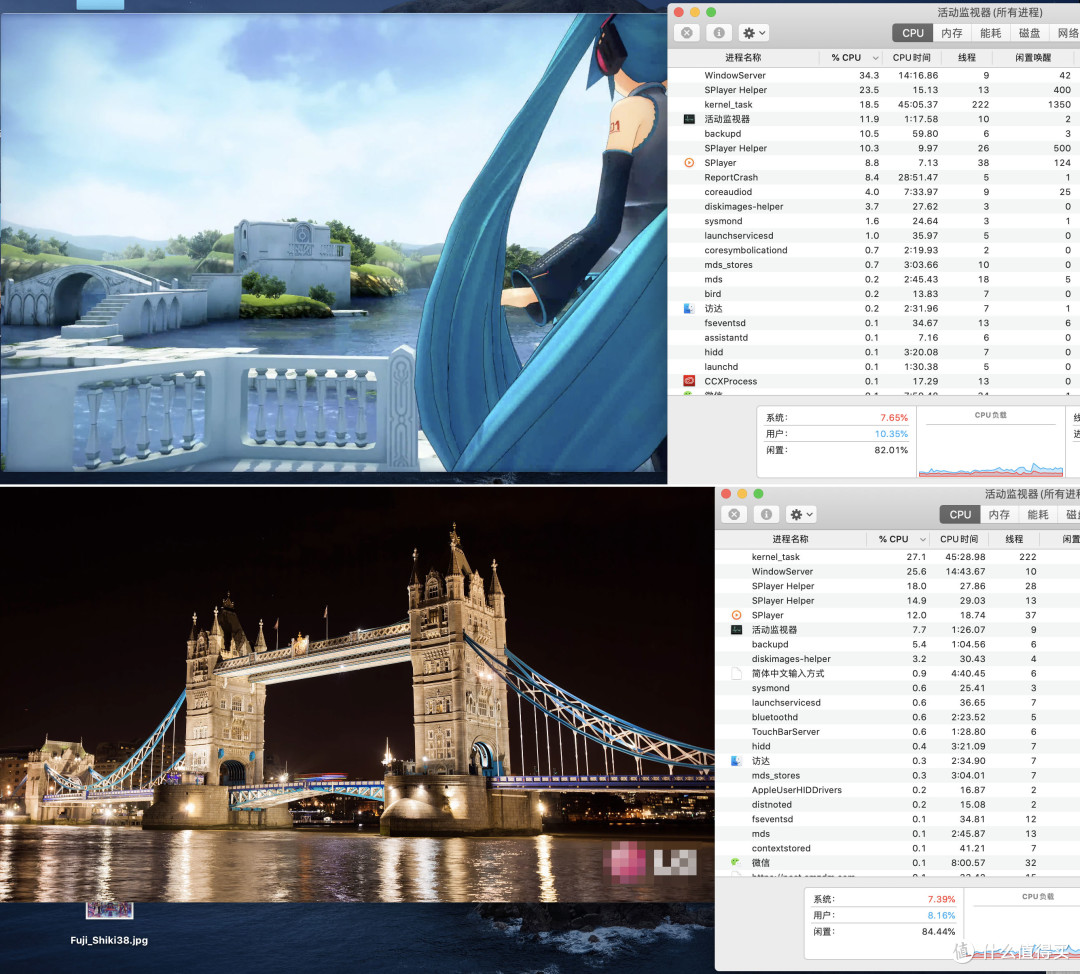Image resolution: width=1080 pixels, height=974 pixels.
Task: Select bluetoothd row in lower window
Action: click(x=897, y=717)
